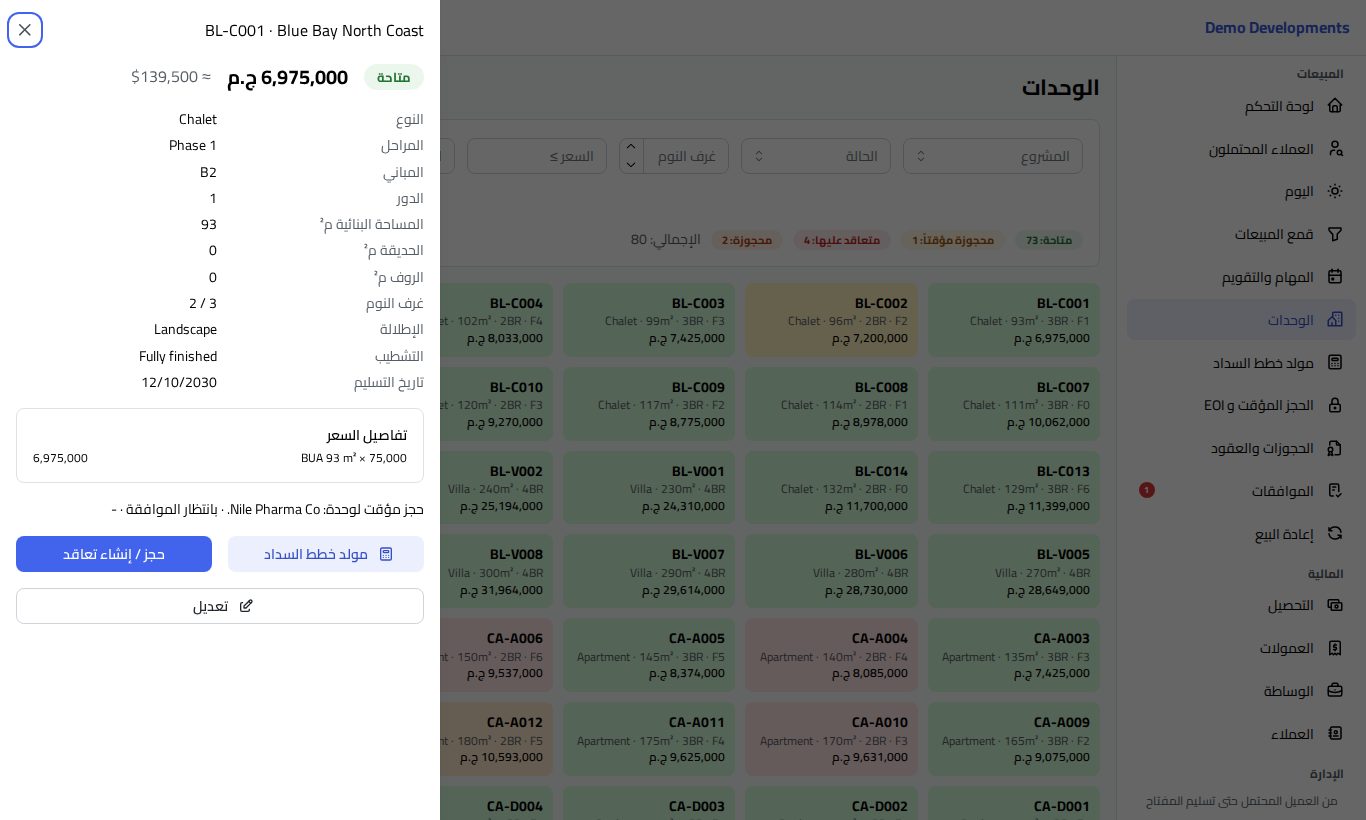This screenshot has width=1366, height=820.
Task: Click the lock icon for temporary holds
Action: (x=1335, y=405)
